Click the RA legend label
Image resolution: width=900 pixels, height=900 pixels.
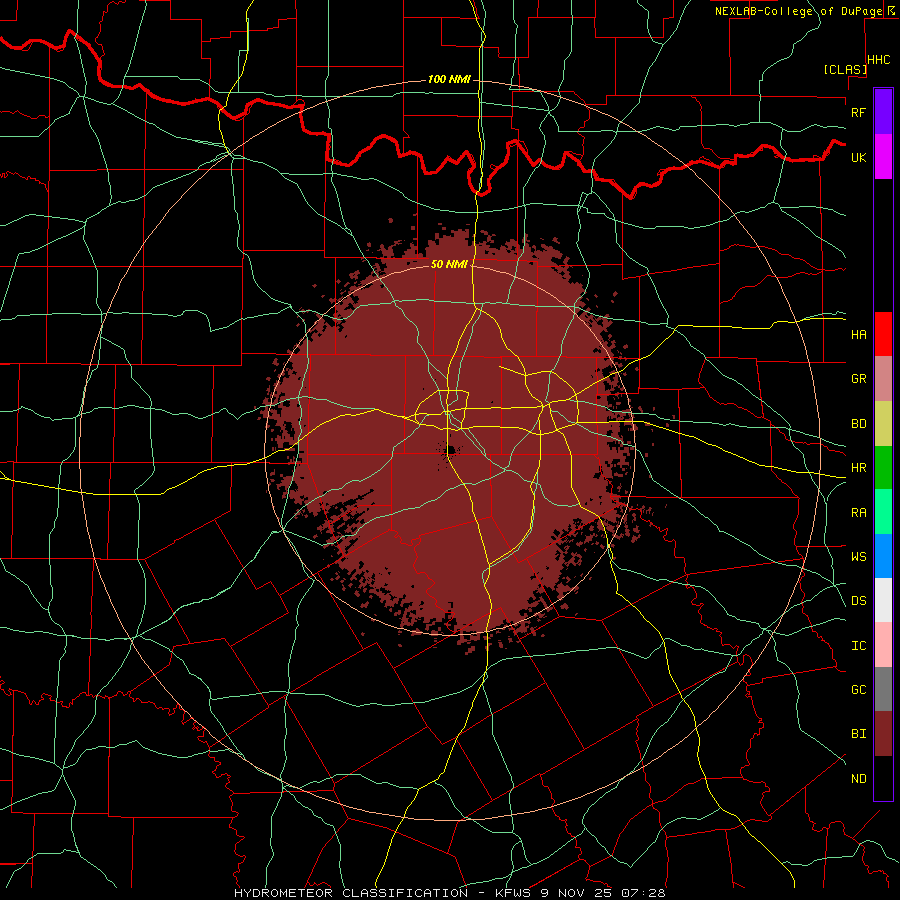point(858,513)
